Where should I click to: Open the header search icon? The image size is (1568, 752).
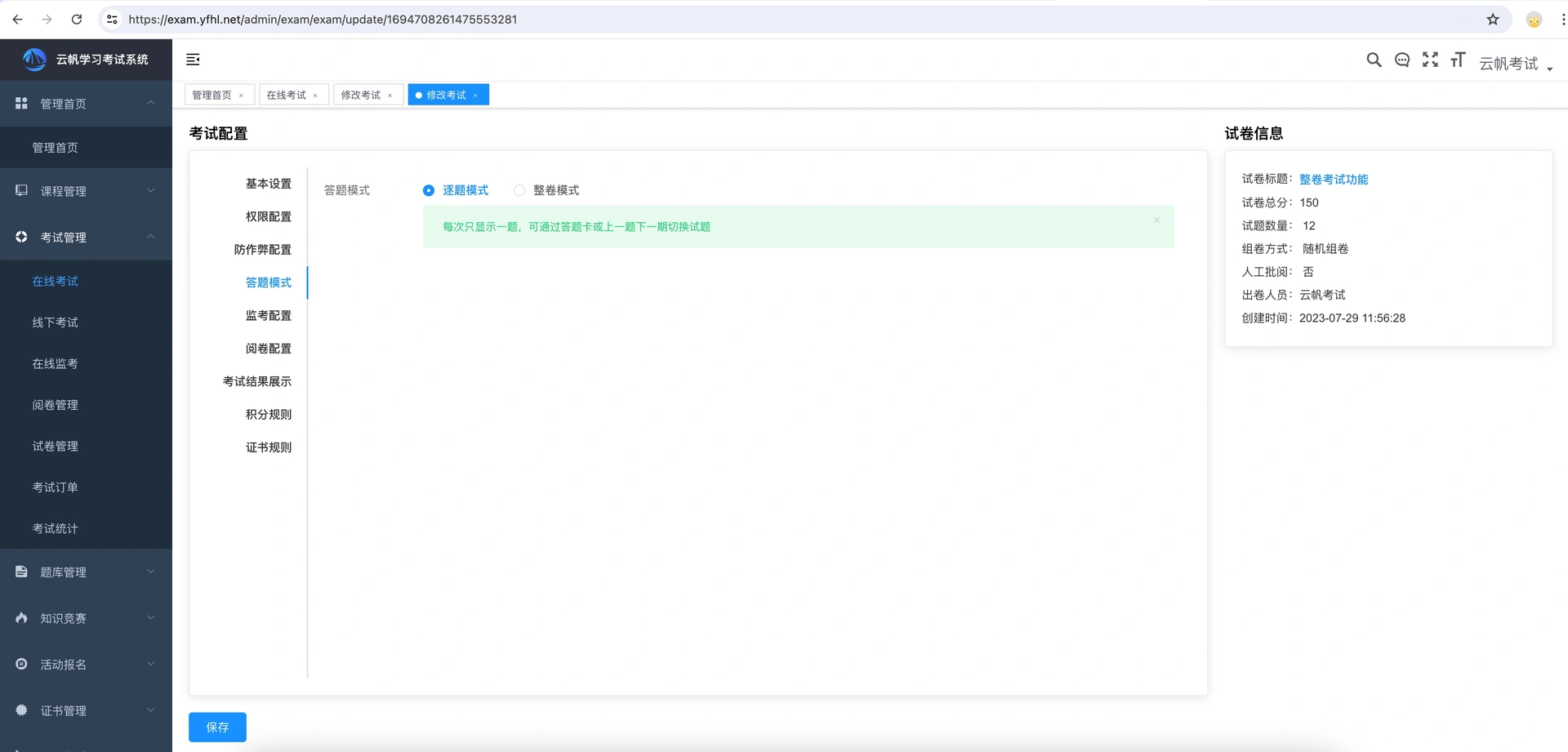[x=1374, y=60]
